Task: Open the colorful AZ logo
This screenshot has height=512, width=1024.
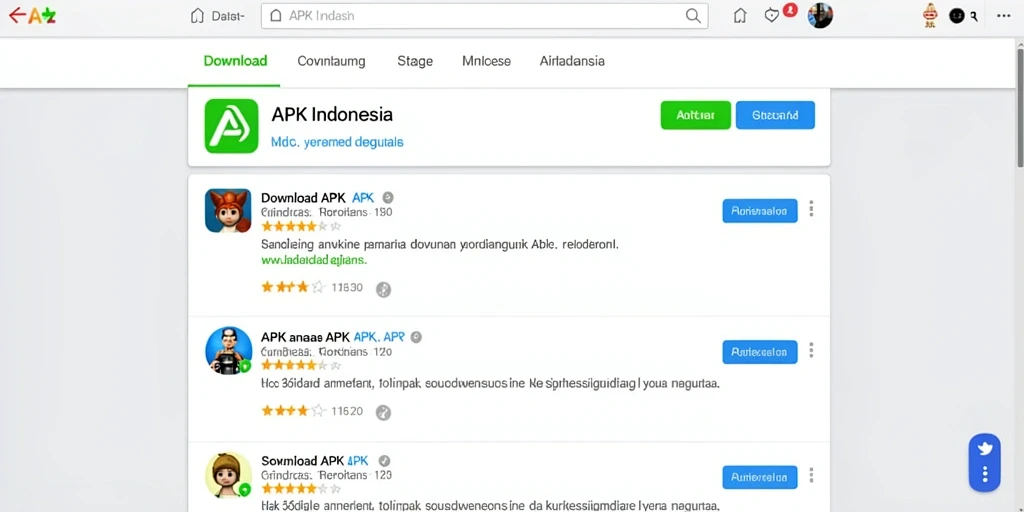Action: [x=42, y=16]
